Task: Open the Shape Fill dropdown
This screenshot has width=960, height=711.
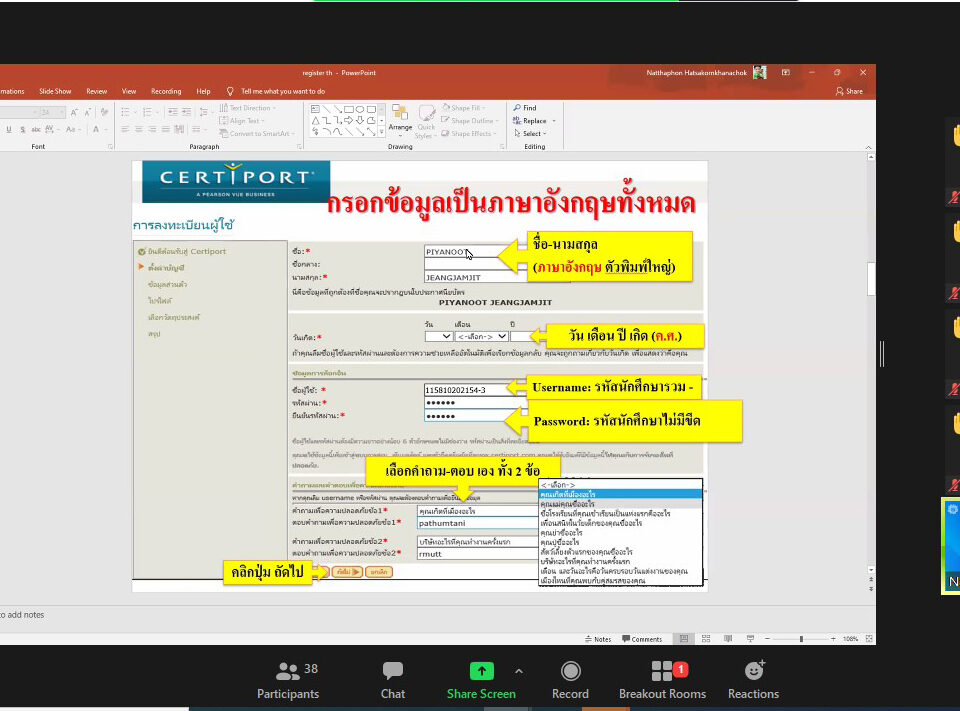Action: [x=463, y=108]
